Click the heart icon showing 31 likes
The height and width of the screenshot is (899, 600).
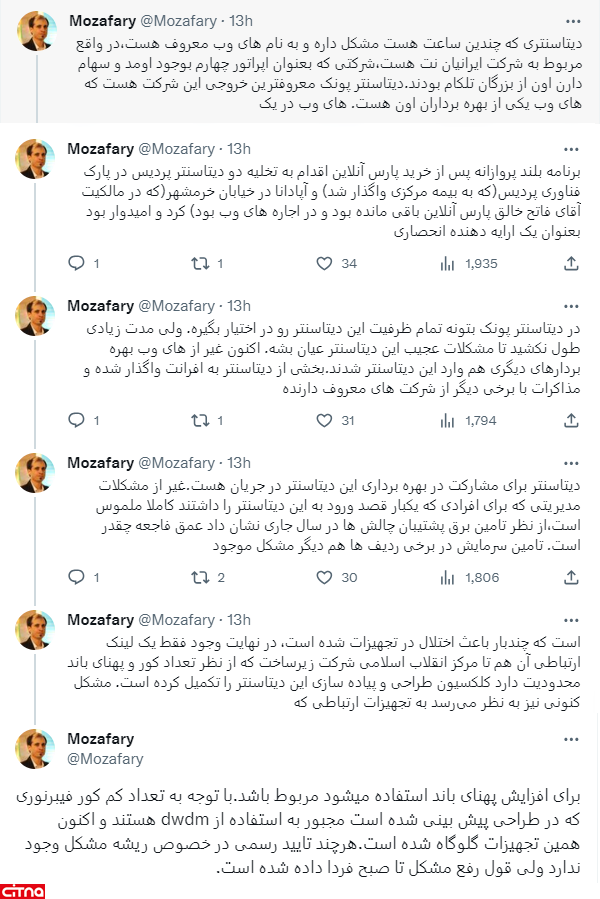click(324, 421)
